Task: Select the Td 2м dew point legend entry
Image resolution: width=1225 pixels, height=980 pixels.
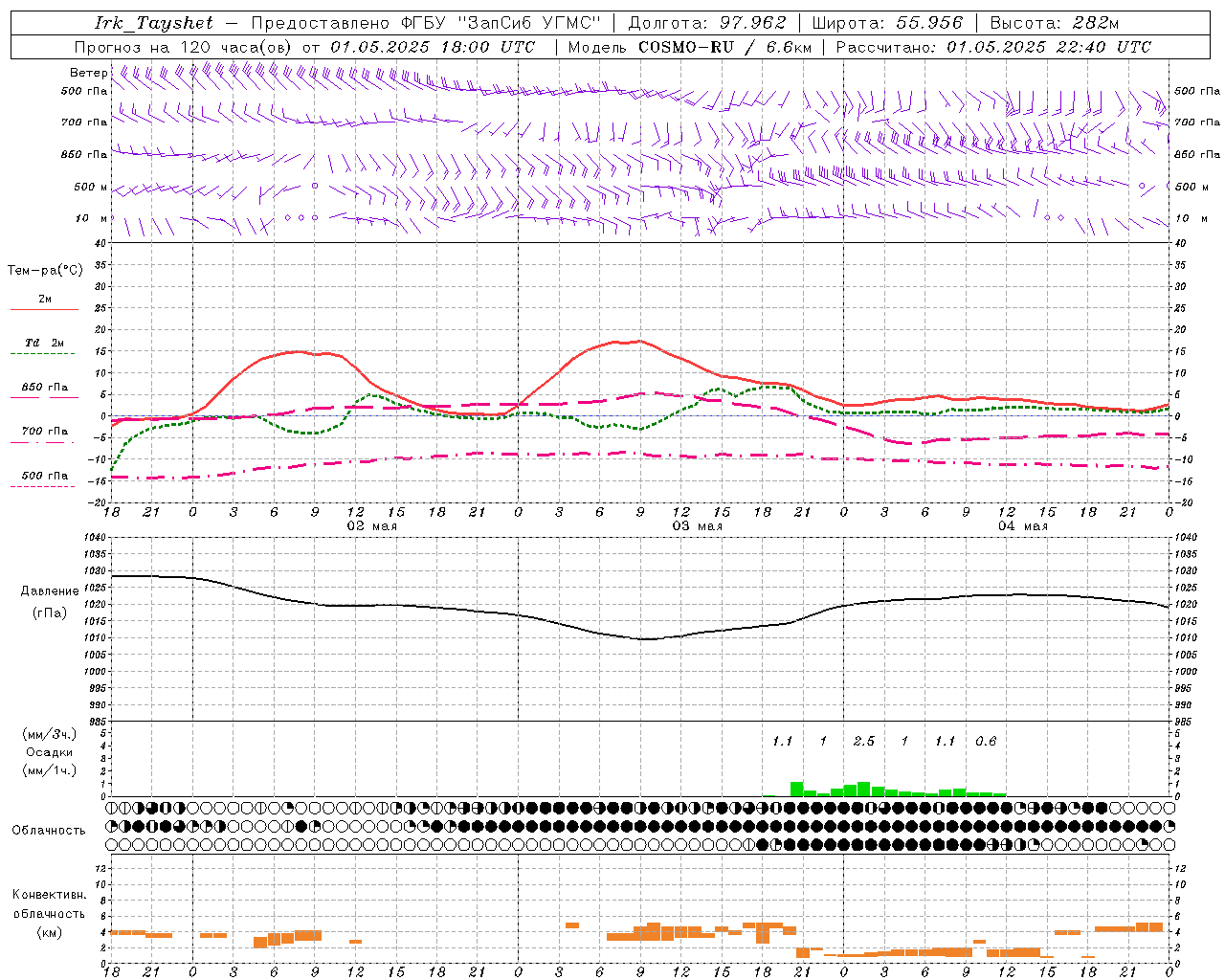Action: pyautogui.click(x=45, y=343)
